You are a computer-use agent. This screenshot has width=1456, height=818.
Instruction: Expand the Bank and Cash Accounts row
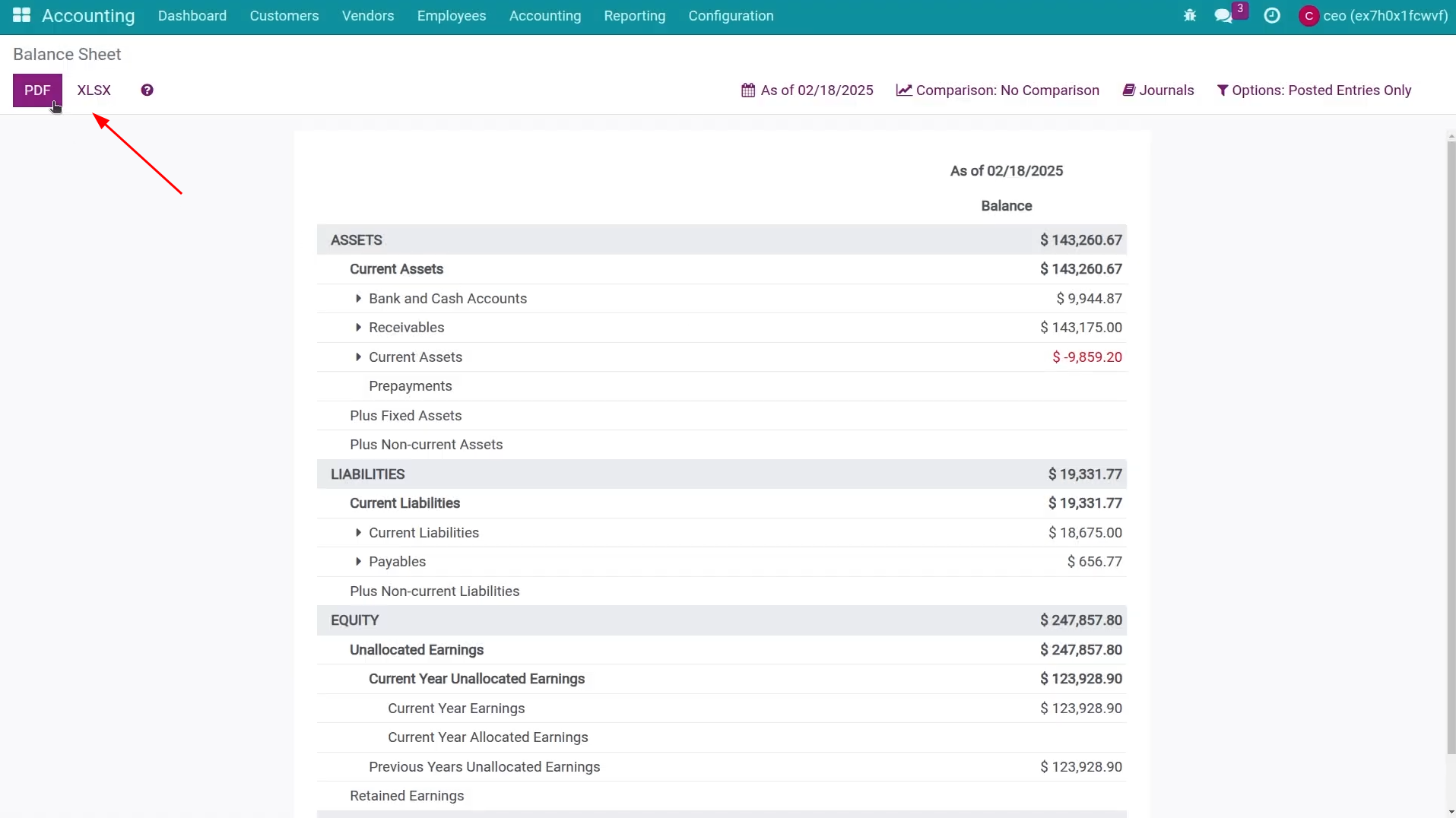tap(358, 299)
